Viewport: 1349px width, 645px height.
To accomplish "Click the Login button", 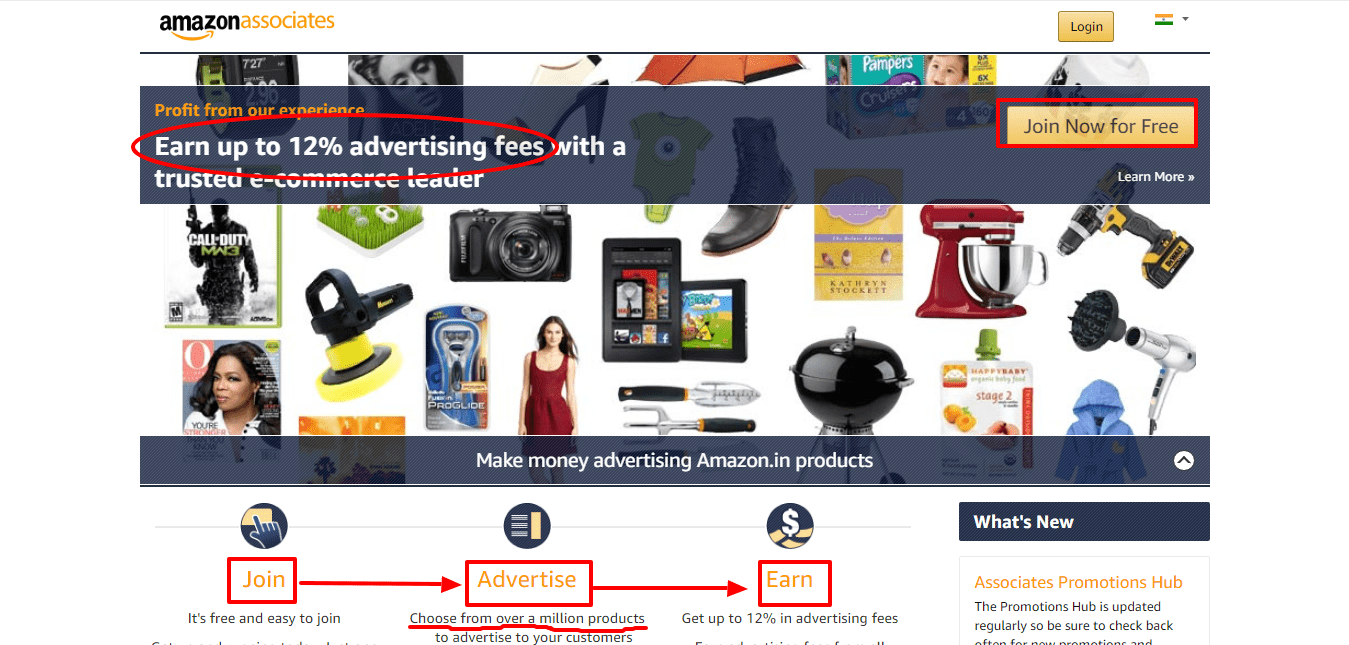I will tap(1086, 27).
